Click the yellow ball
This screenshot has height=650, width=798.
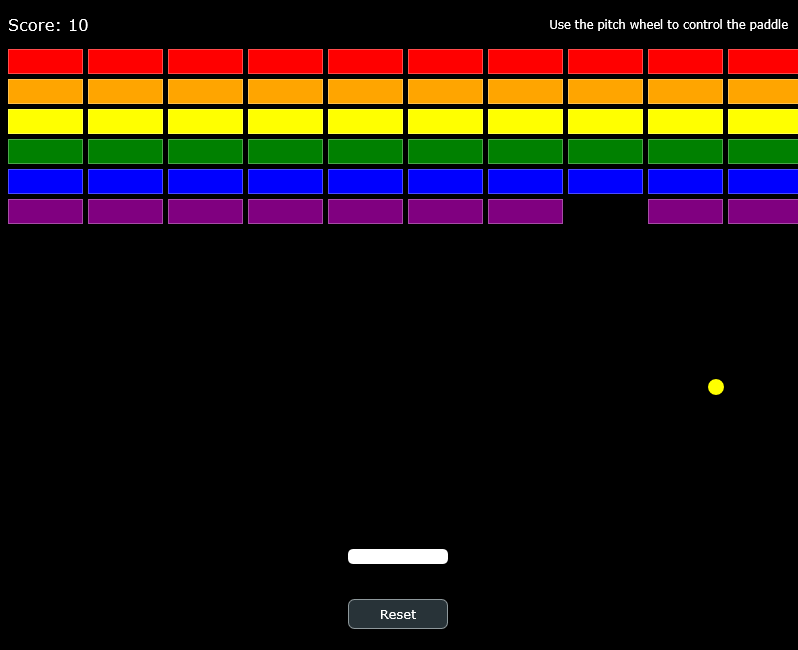pos(715,387)
